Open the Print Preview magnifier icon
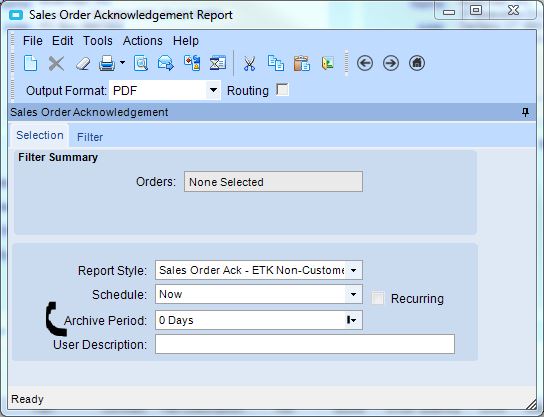544x417 pixels. click(x=141, y=63)
